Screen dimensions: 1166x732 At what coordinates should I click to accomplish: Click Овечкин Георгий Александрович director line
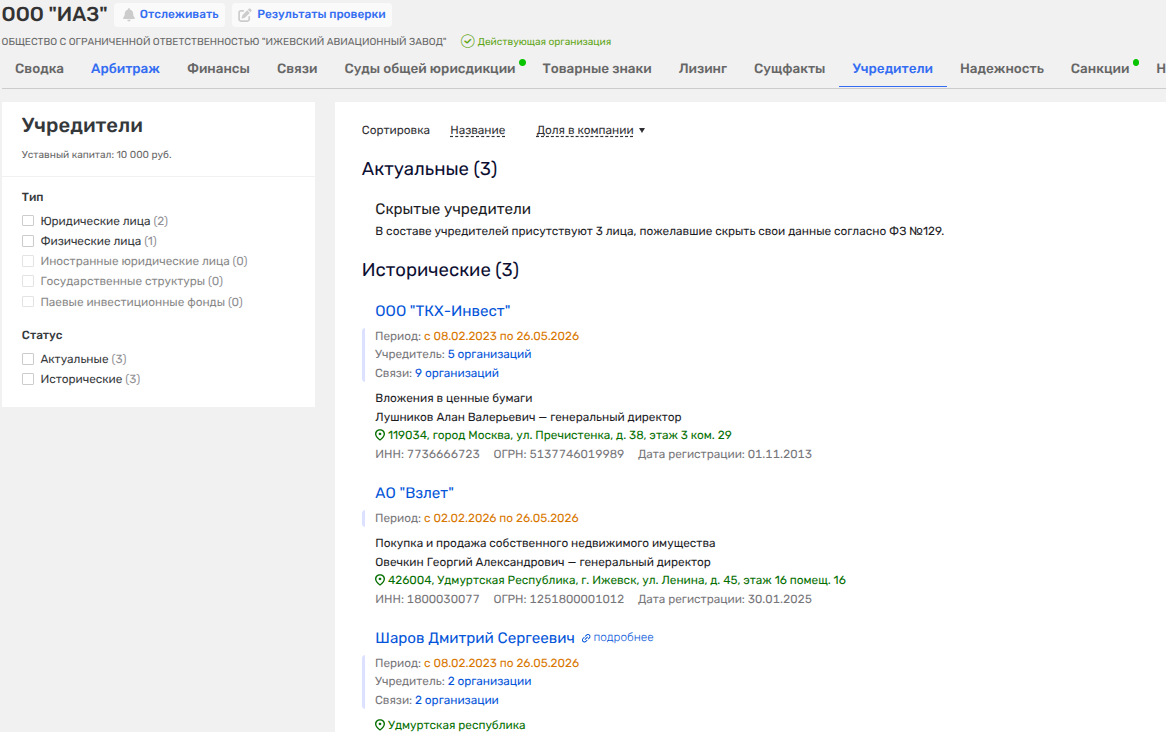pos(543,562)
